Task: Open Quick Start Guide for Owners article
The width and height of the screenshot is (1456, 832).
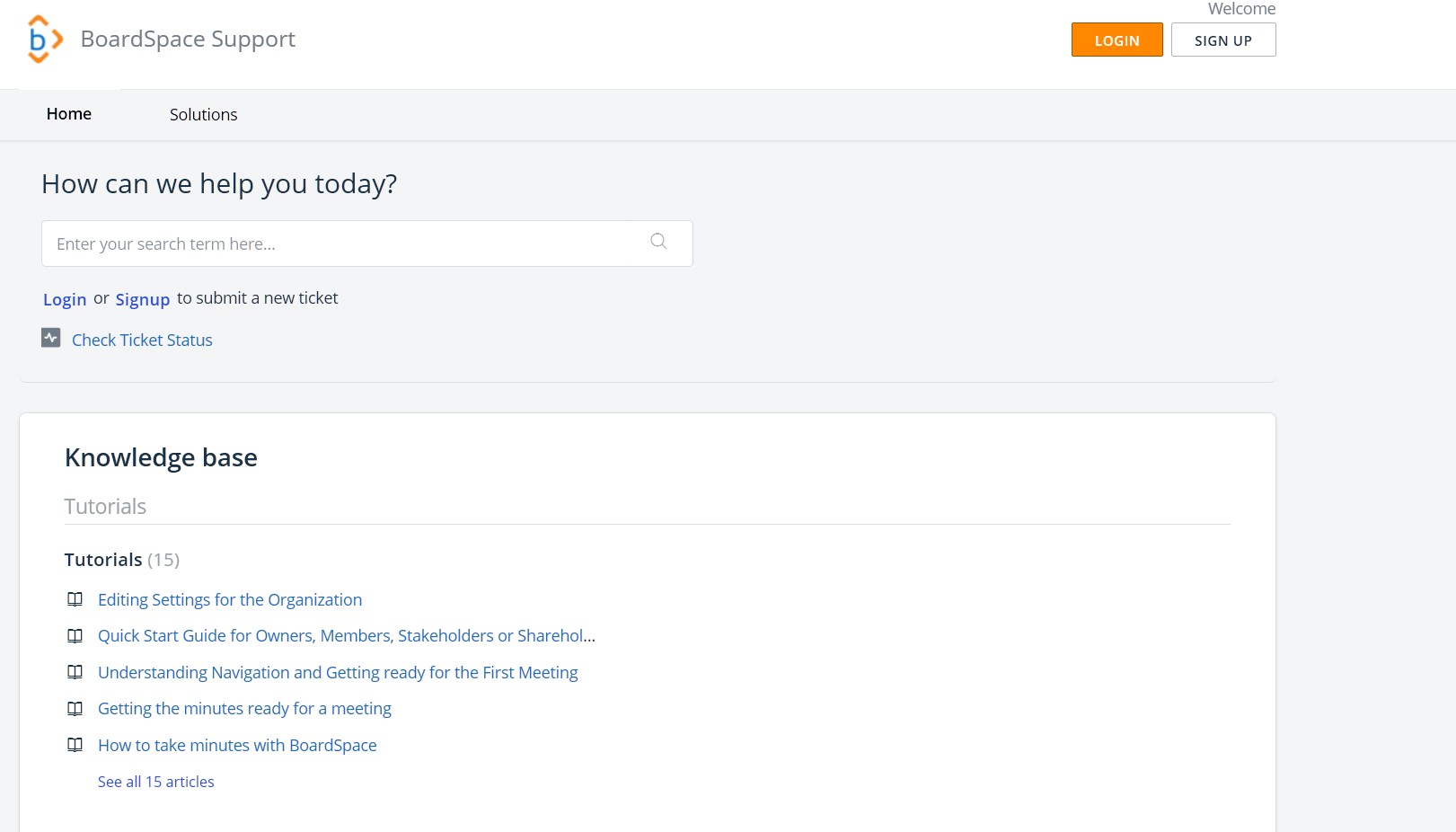Action: pyautogui.click(x=347, y=635)
